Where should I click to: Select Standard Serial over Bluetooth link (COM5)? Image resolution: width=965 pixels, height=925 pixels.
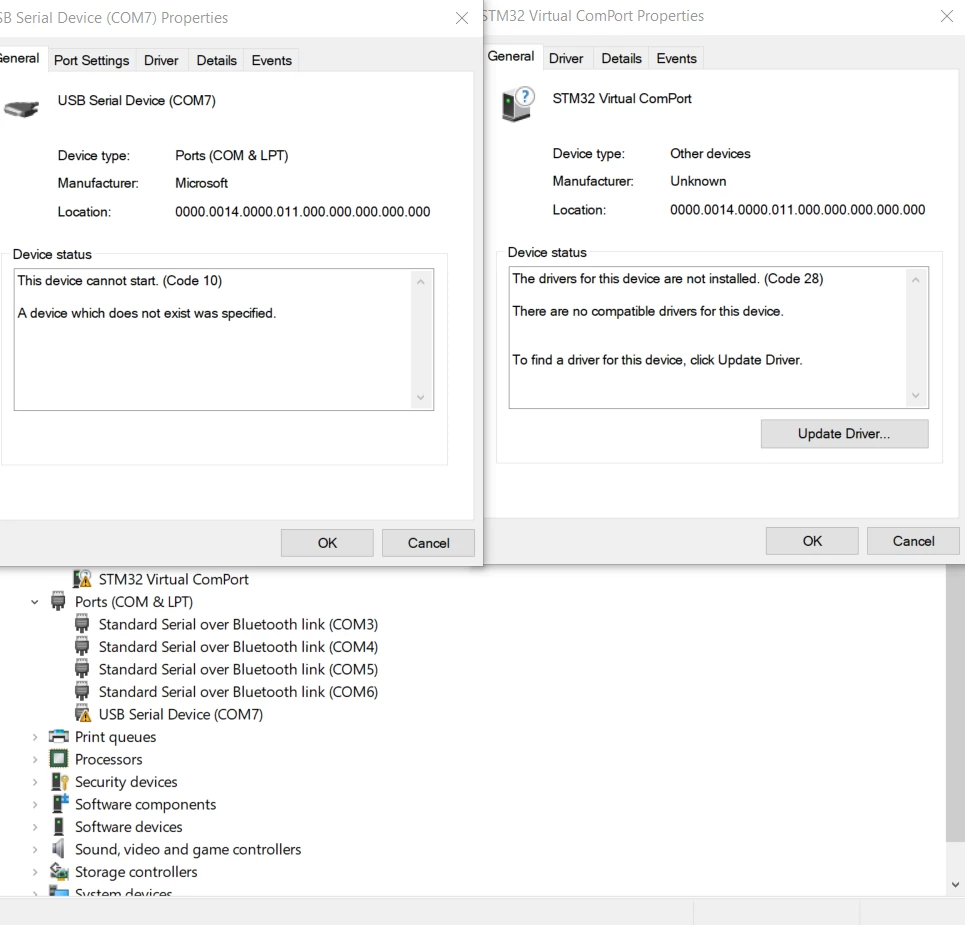click(x=238, y=669)
